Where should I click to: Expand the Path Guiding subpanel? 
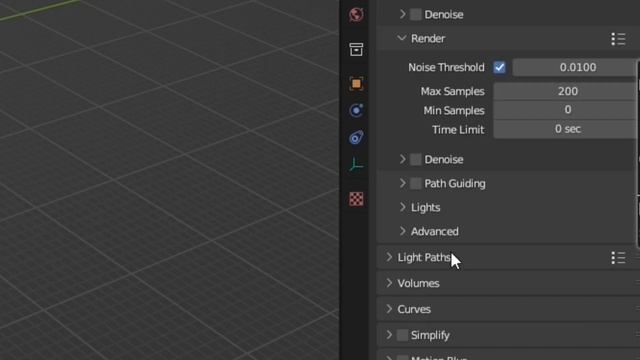pyautogui.click(x=402, y=183)
